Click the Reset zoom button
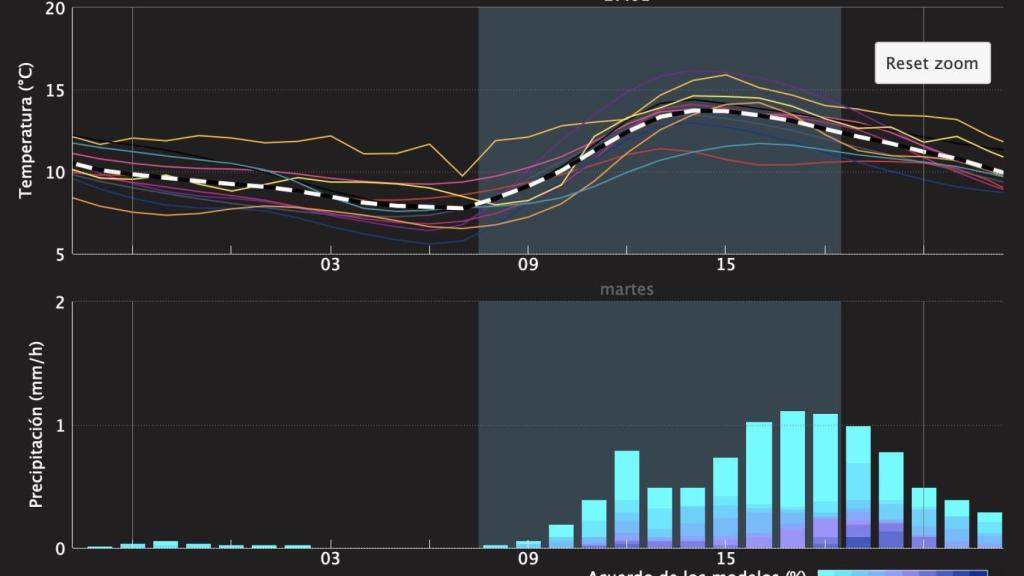This screenshot has height=576, width=1024. (932, 63)
